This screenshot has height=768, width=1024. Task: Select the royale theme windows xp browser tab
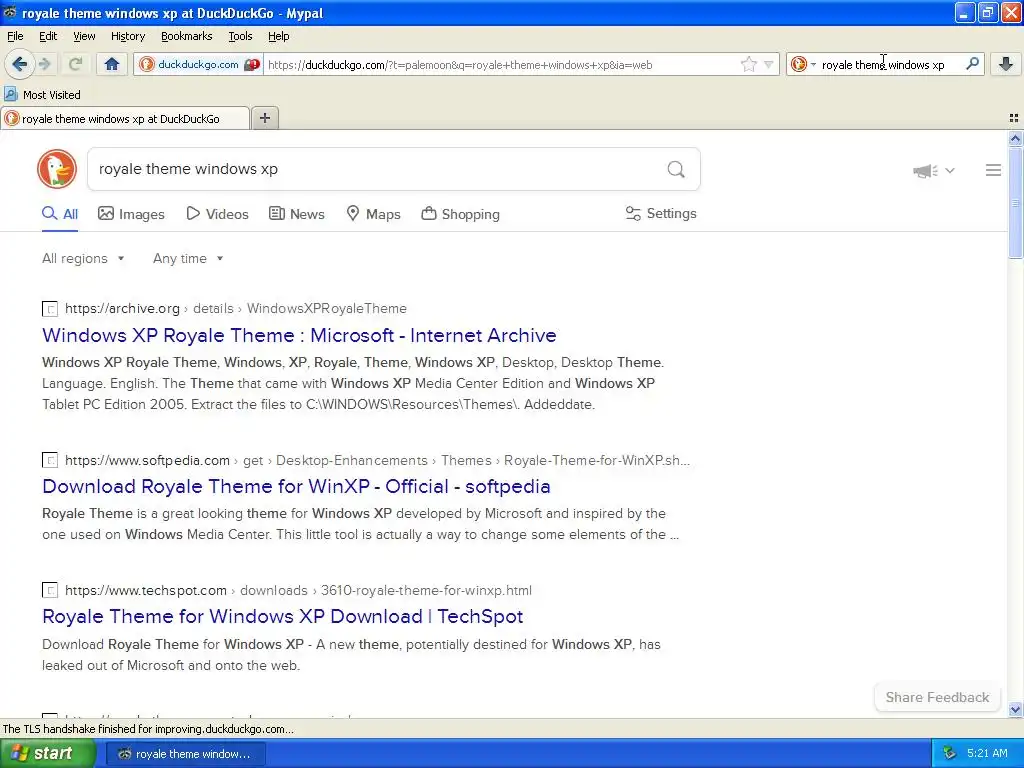point(125,119)
